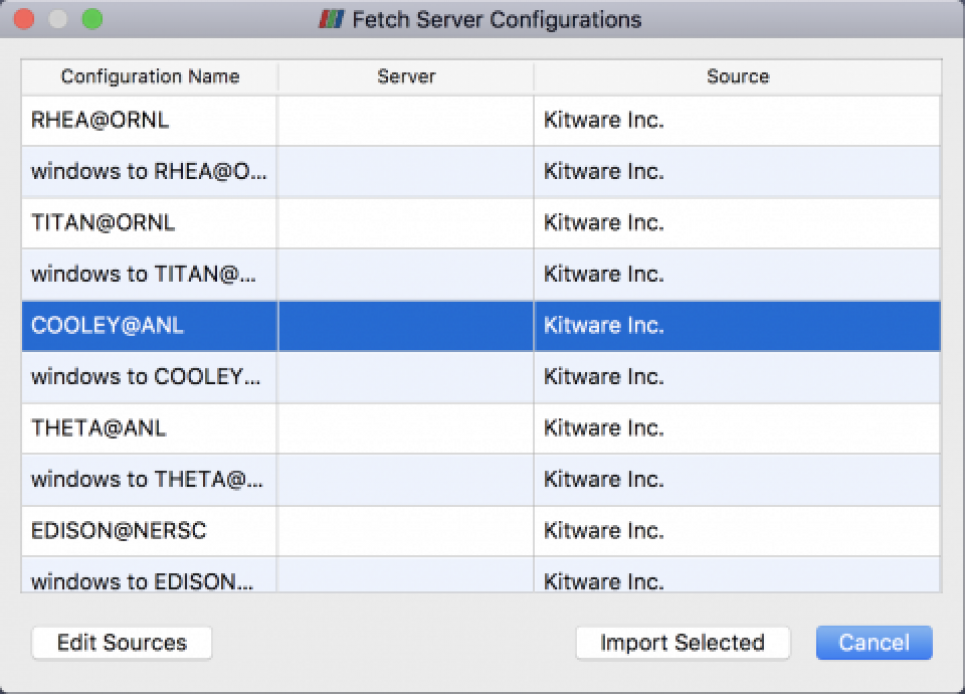Select windows to EDISON... entry
This screenshot has height=694, width=965.
[148, 580]
